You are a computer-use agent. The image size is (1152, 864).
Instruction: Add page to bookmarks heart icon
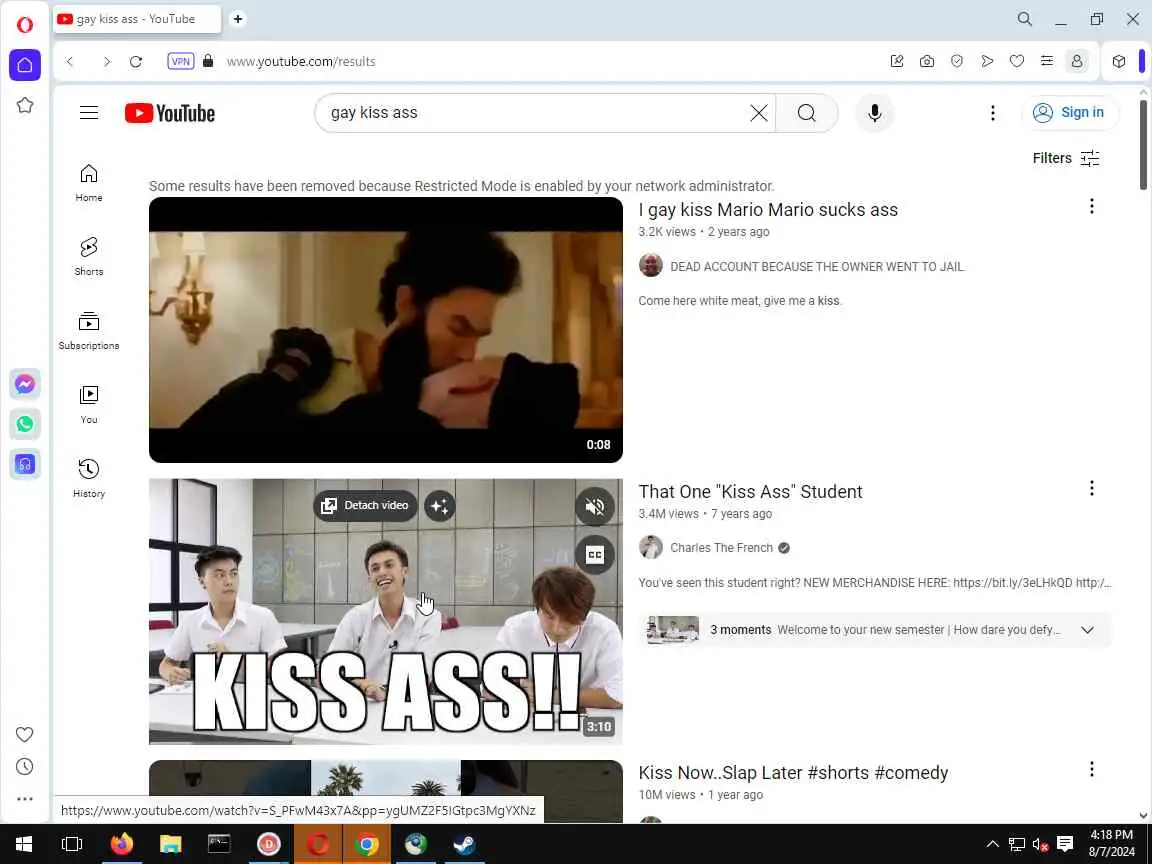pos(1017,61)
